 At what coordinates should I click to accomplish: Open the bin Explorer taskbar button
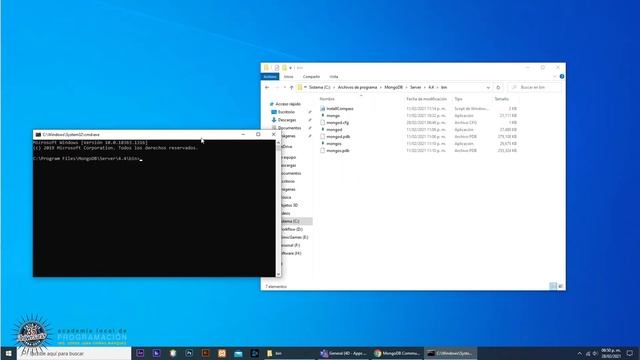290,353
